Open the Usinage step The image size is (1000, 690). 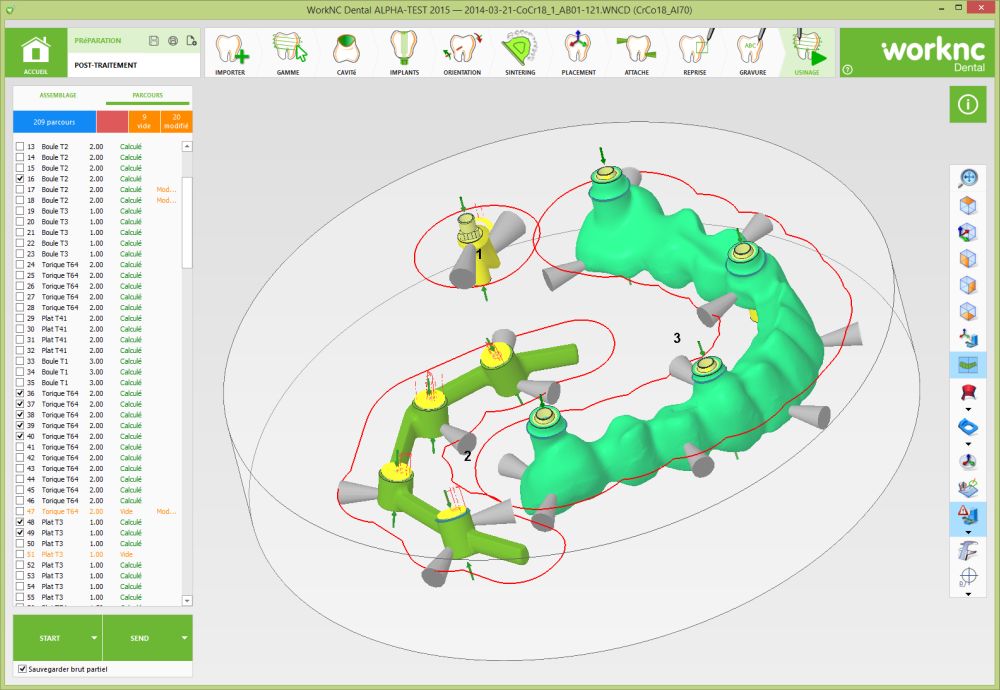[x=807, y=54]
